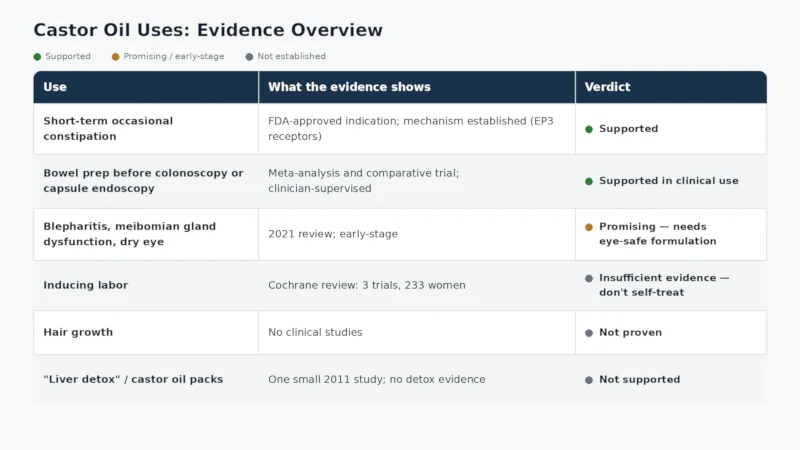Click the "Not established" legend label
Image resolution: width=800 pixels, height=450 pixels.
(291, 56)
